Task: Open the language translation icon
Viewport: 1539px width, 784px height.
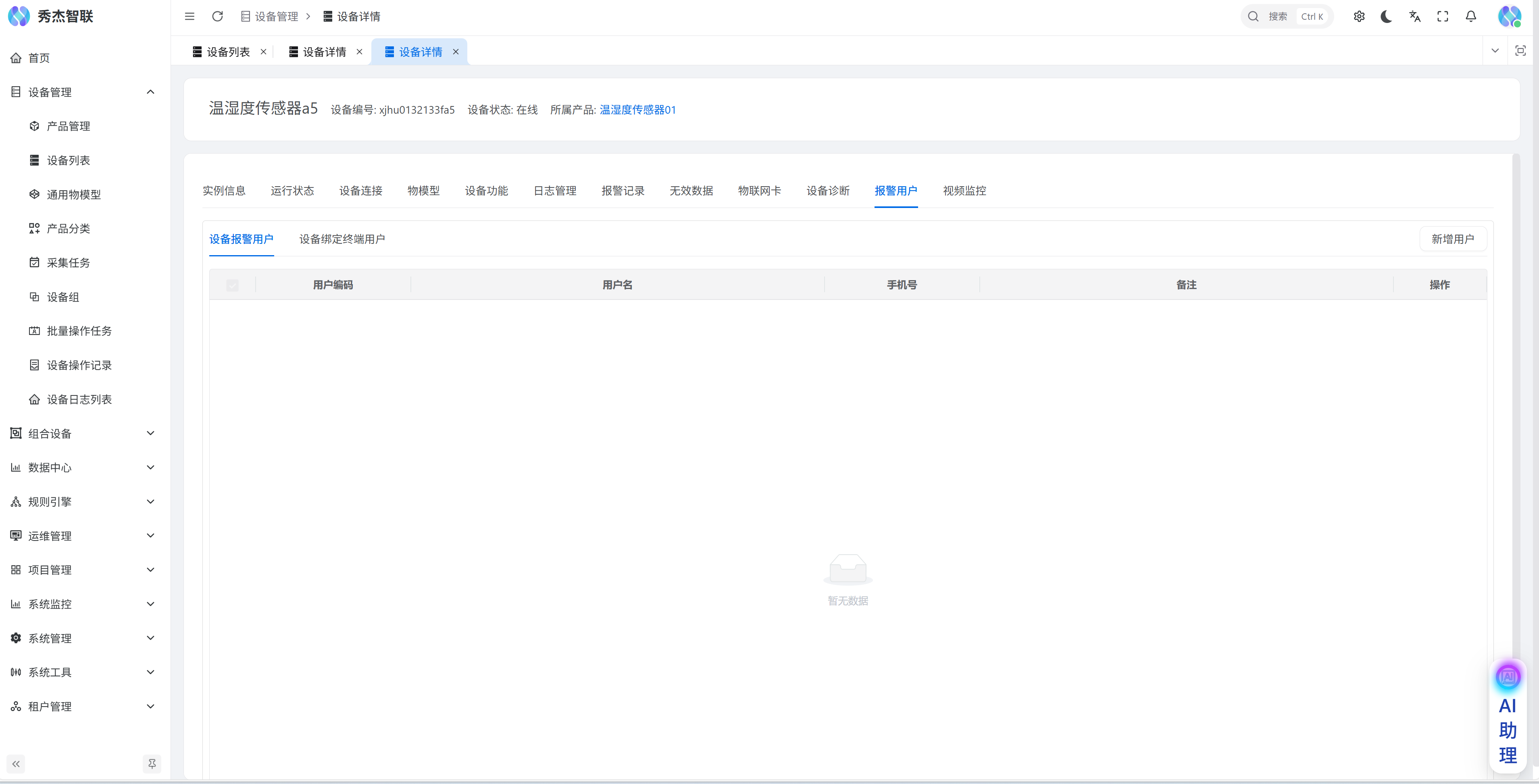Action: pyautogui.click(x=1414, y=16)
